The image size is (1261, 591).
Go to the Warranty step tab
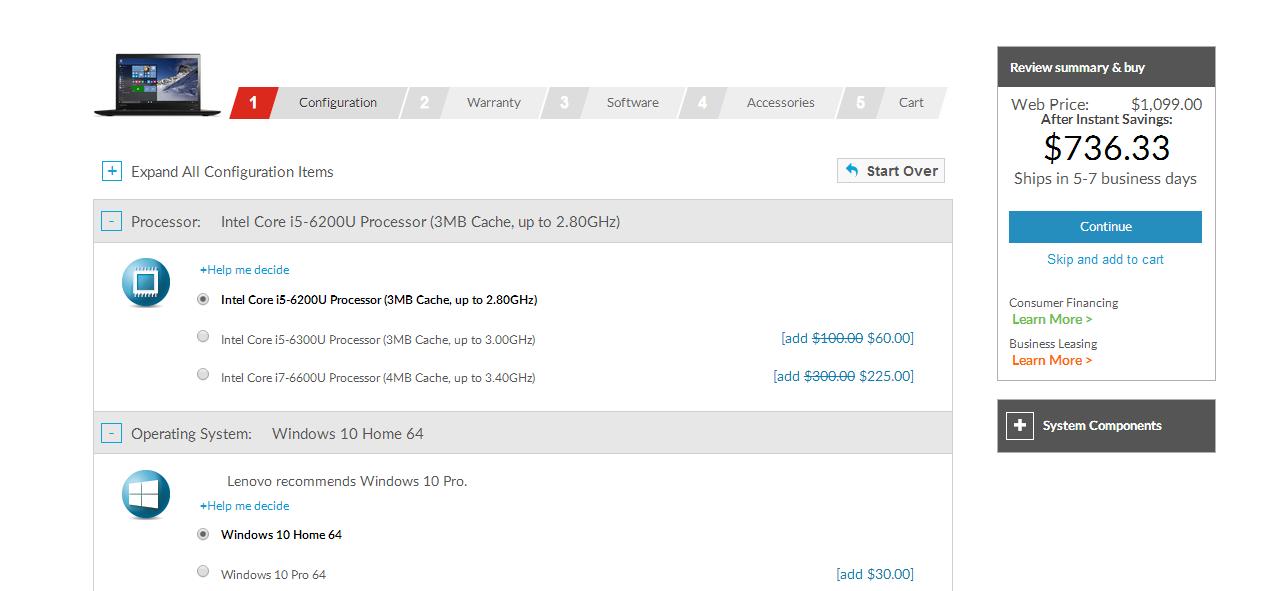point(493,103)
